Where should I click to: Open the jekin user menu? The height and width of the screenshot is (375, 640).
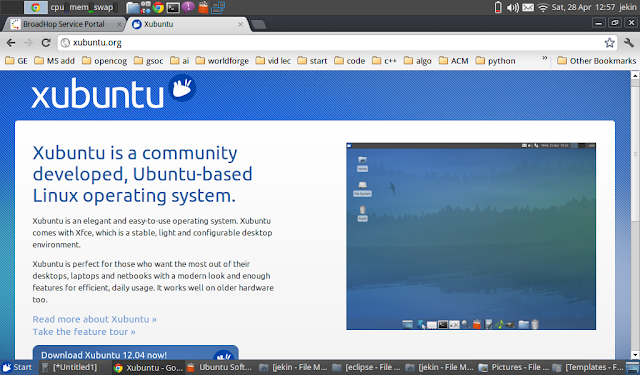627,7
